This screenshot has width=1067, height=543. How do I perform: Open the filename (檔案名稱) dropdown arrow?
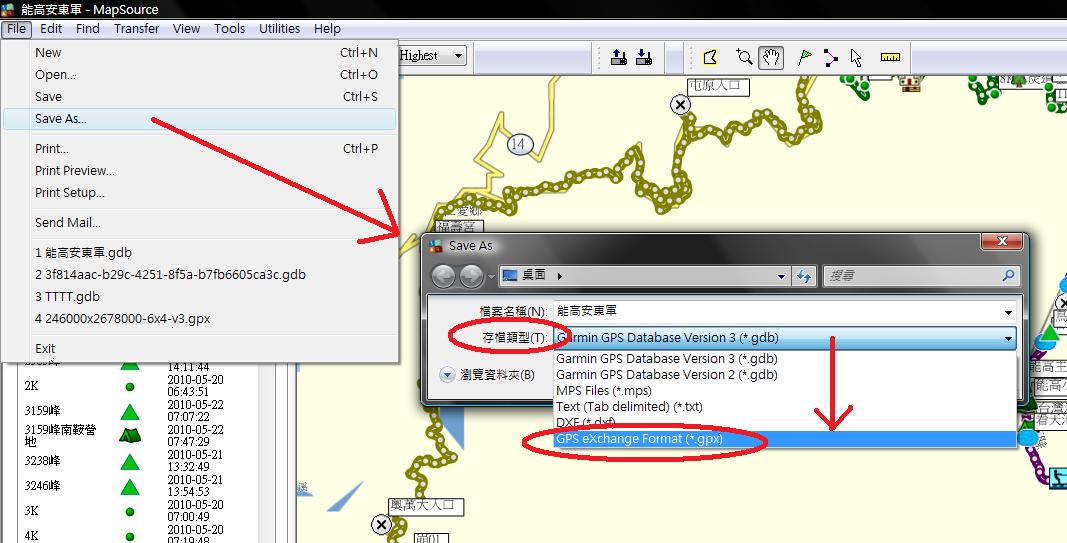point(1007,312)
